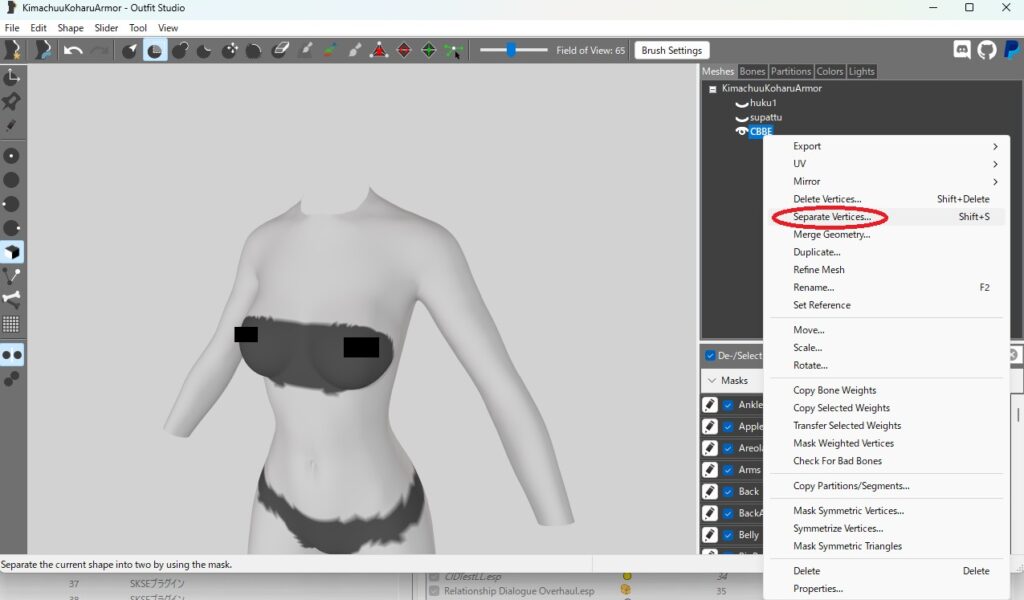Collapse the Masks section chevron

click(x=710, y=381)
